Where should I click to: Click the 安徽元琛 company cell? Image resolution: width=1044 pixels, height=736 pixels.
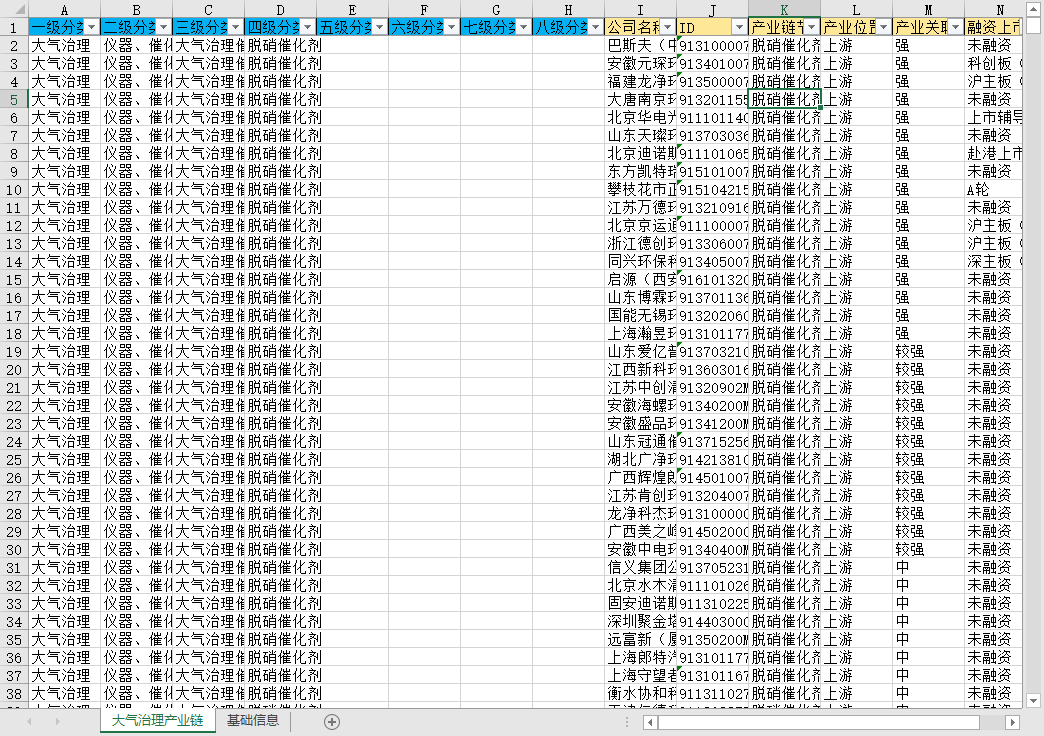(x=641, y=63)
